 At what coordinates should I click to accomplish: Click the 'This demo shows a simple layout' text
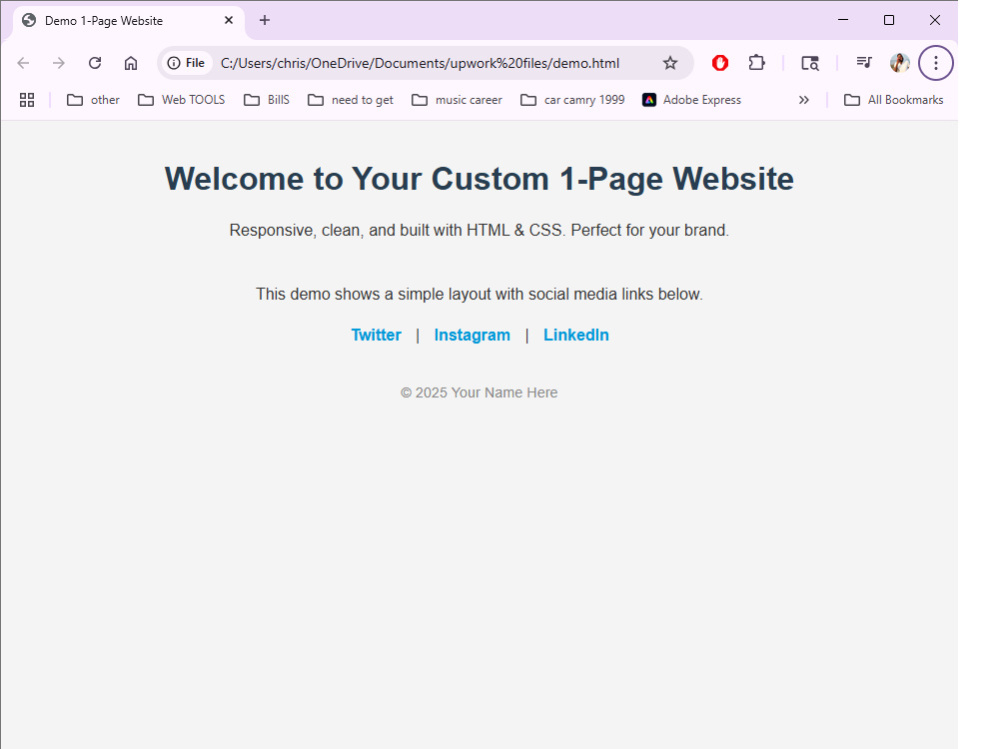479,294
